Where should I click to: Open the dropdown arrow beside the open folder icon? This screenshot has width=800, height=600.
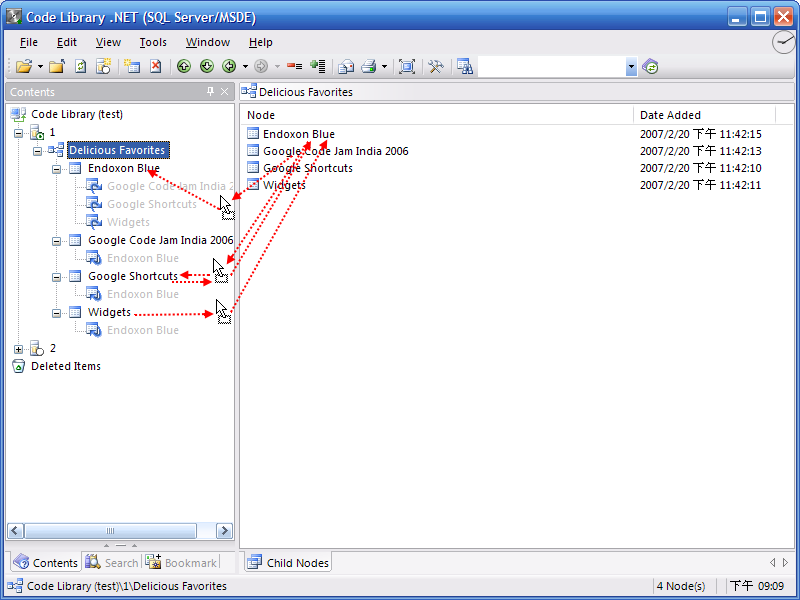(x=40, y=66)
